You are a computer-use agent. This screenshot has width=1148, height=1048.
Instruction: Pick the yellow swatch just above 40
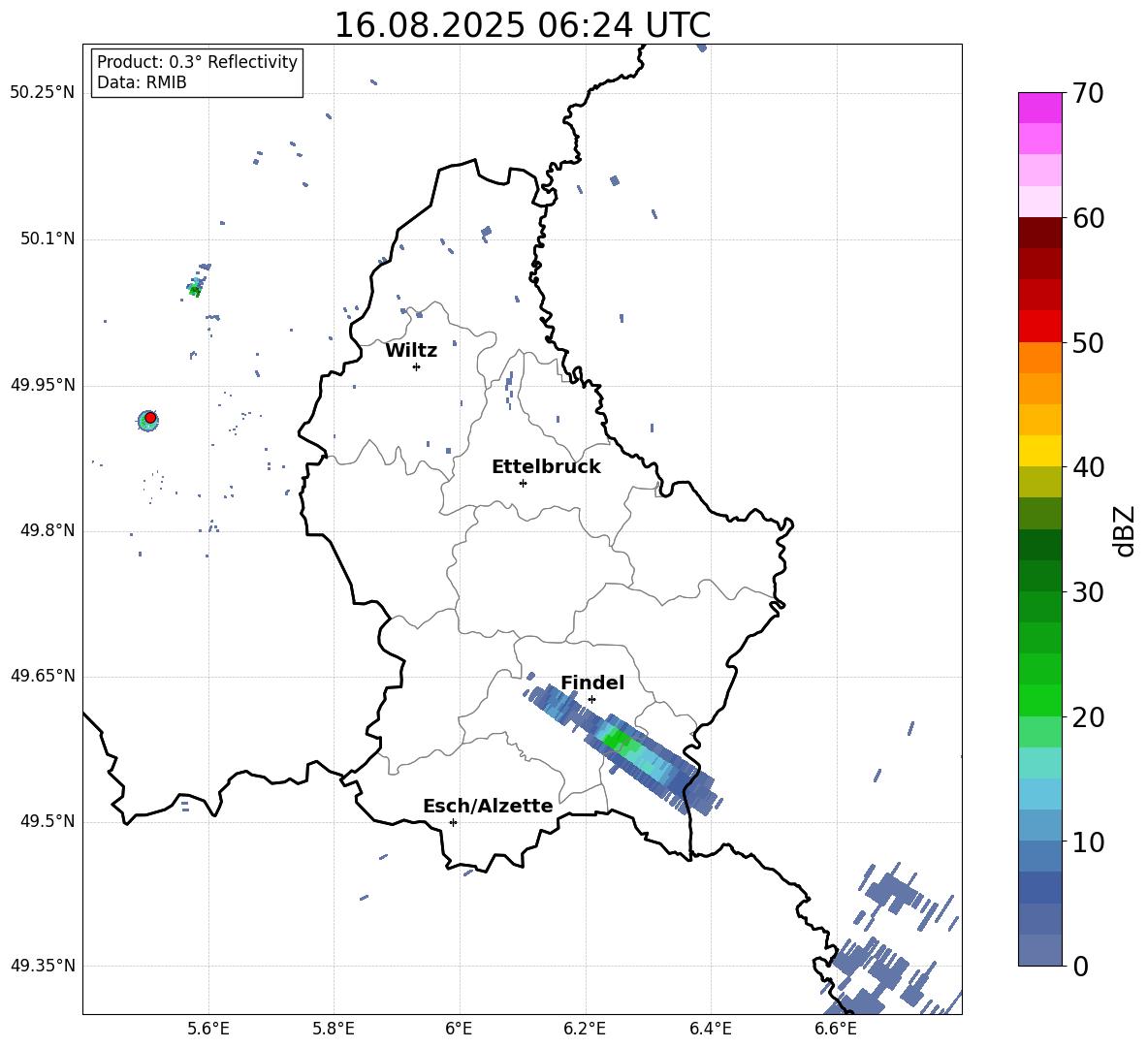[1039, 451]
